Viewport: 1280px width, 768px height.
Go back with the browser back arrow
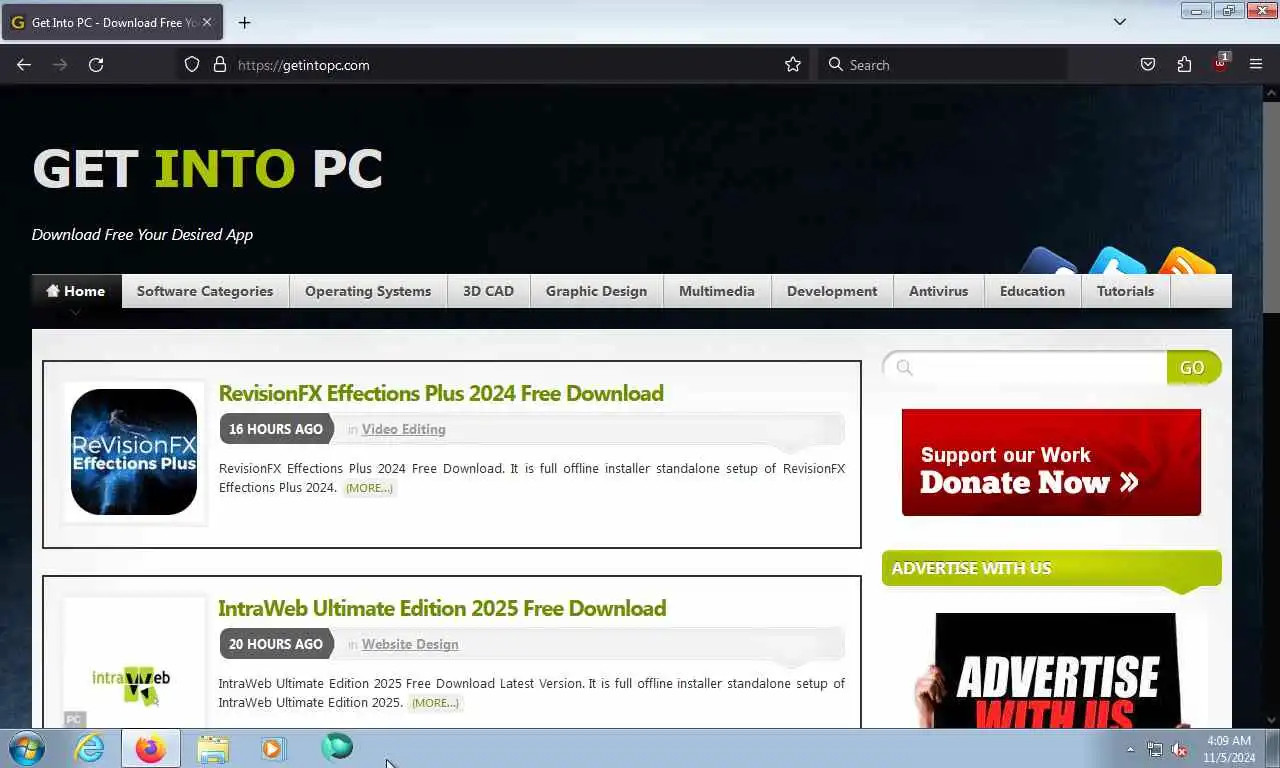point(24,64)
